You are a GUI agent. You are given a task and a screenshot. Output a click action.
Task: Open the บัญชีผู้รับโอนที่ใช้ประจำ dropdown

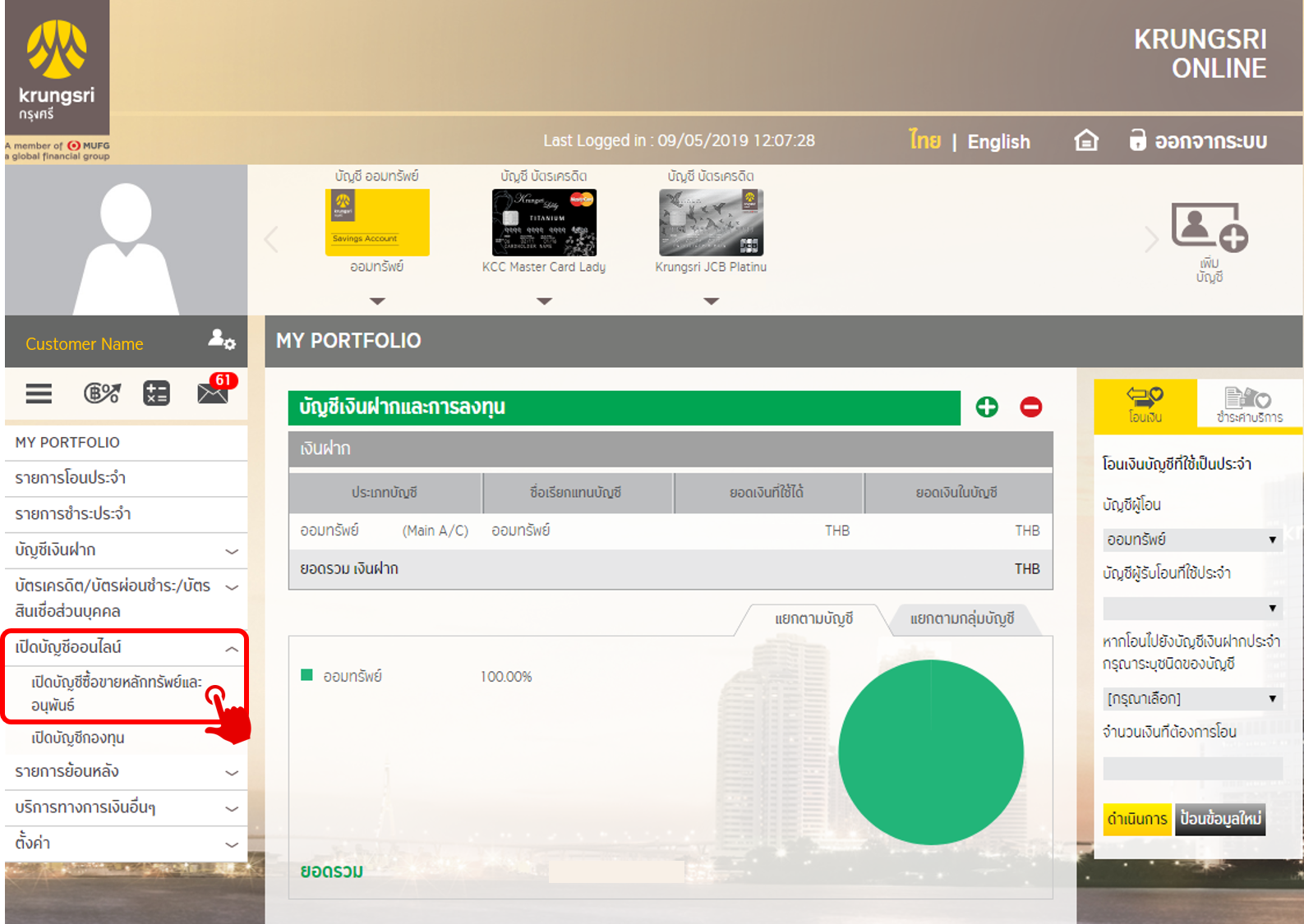(1192, 609)
